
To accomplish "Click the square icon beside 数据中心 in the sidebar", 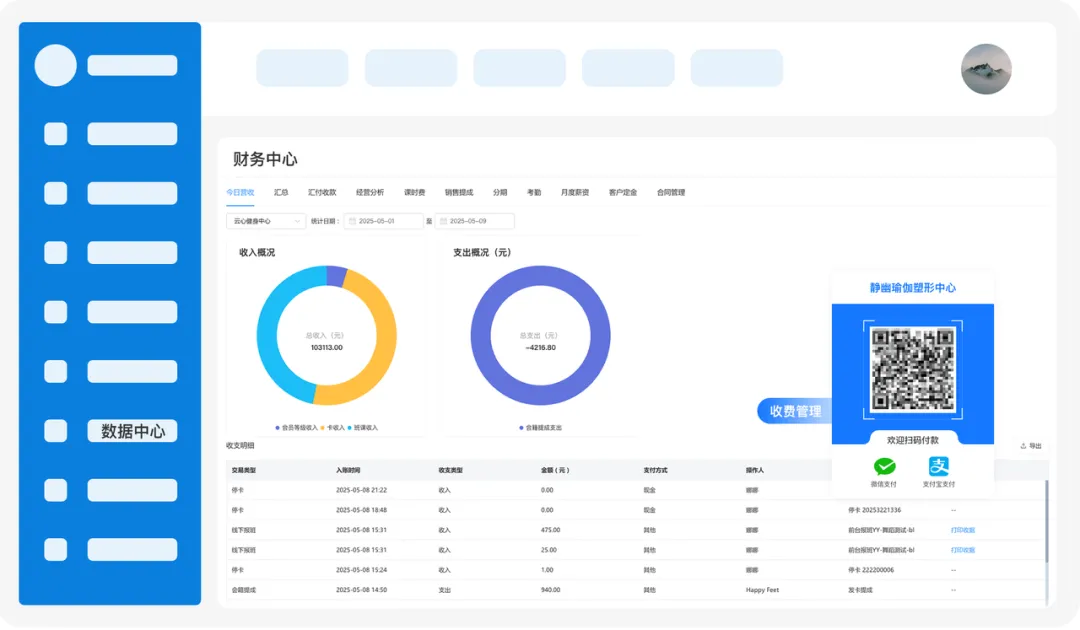I will 56,431.
